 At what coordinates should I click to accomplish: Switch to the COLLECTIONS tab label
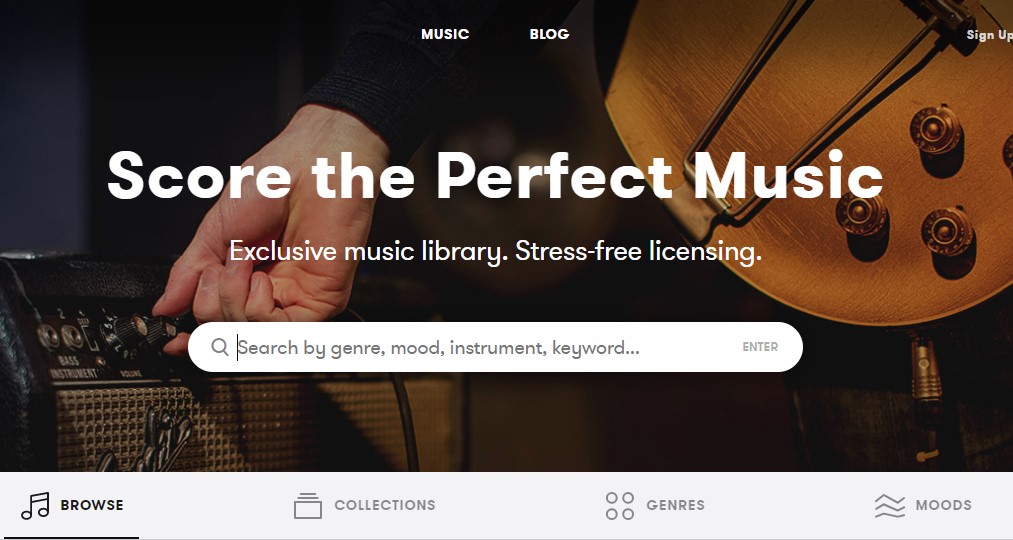[384, 505]
